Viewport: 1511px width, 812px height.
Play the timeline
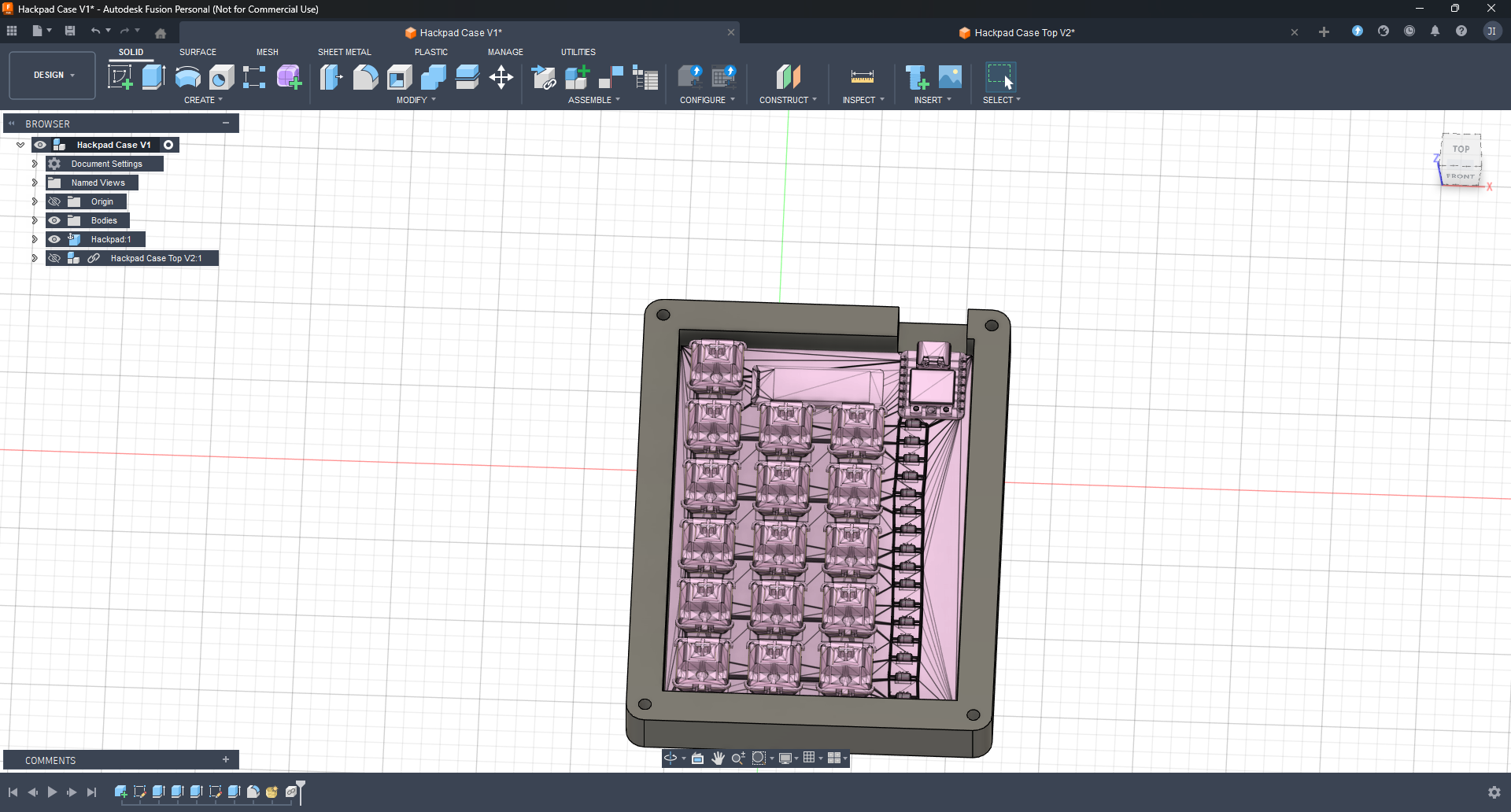point(52,792)
